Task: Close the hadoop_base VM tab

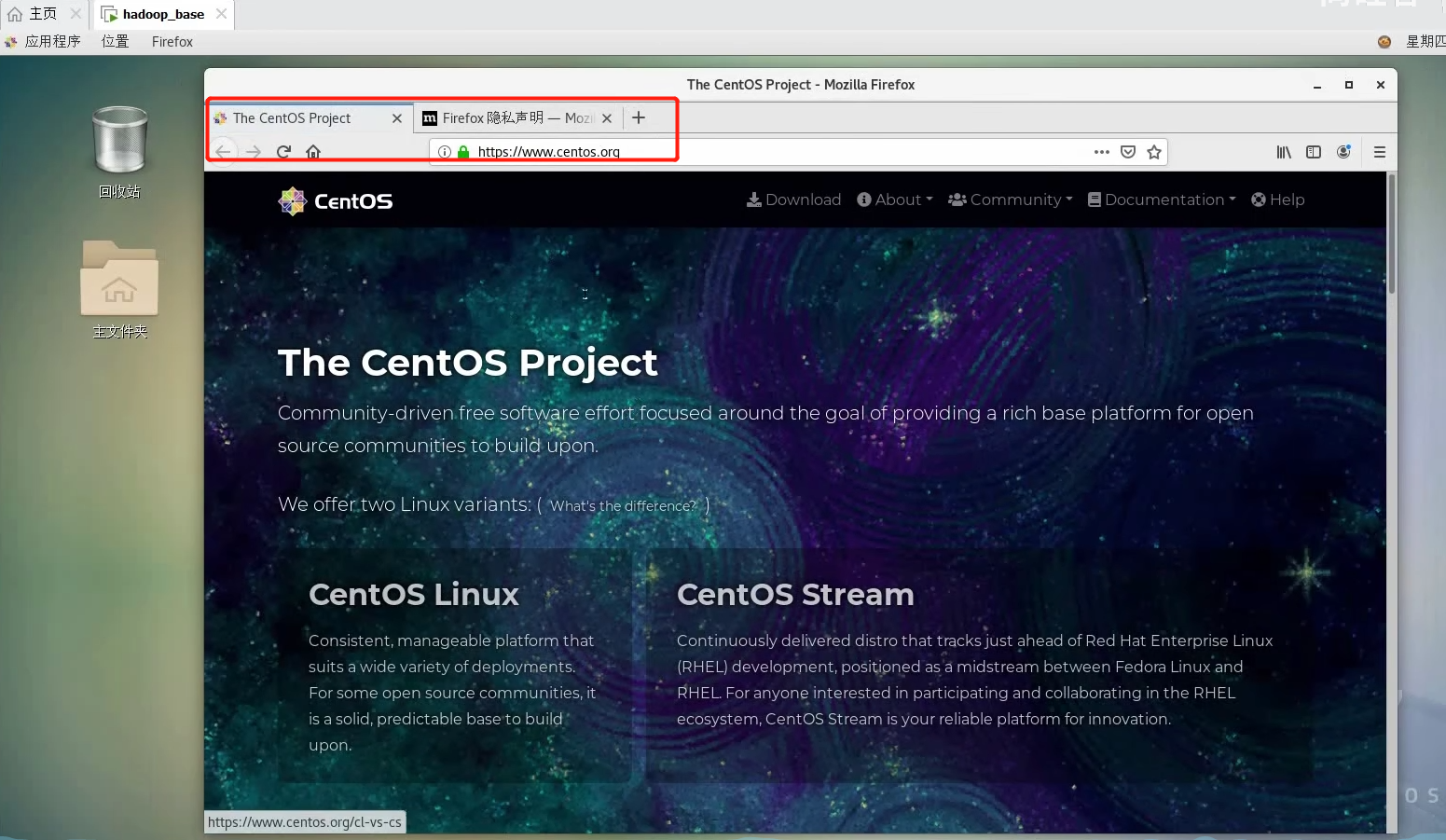Action: (221, 14)
